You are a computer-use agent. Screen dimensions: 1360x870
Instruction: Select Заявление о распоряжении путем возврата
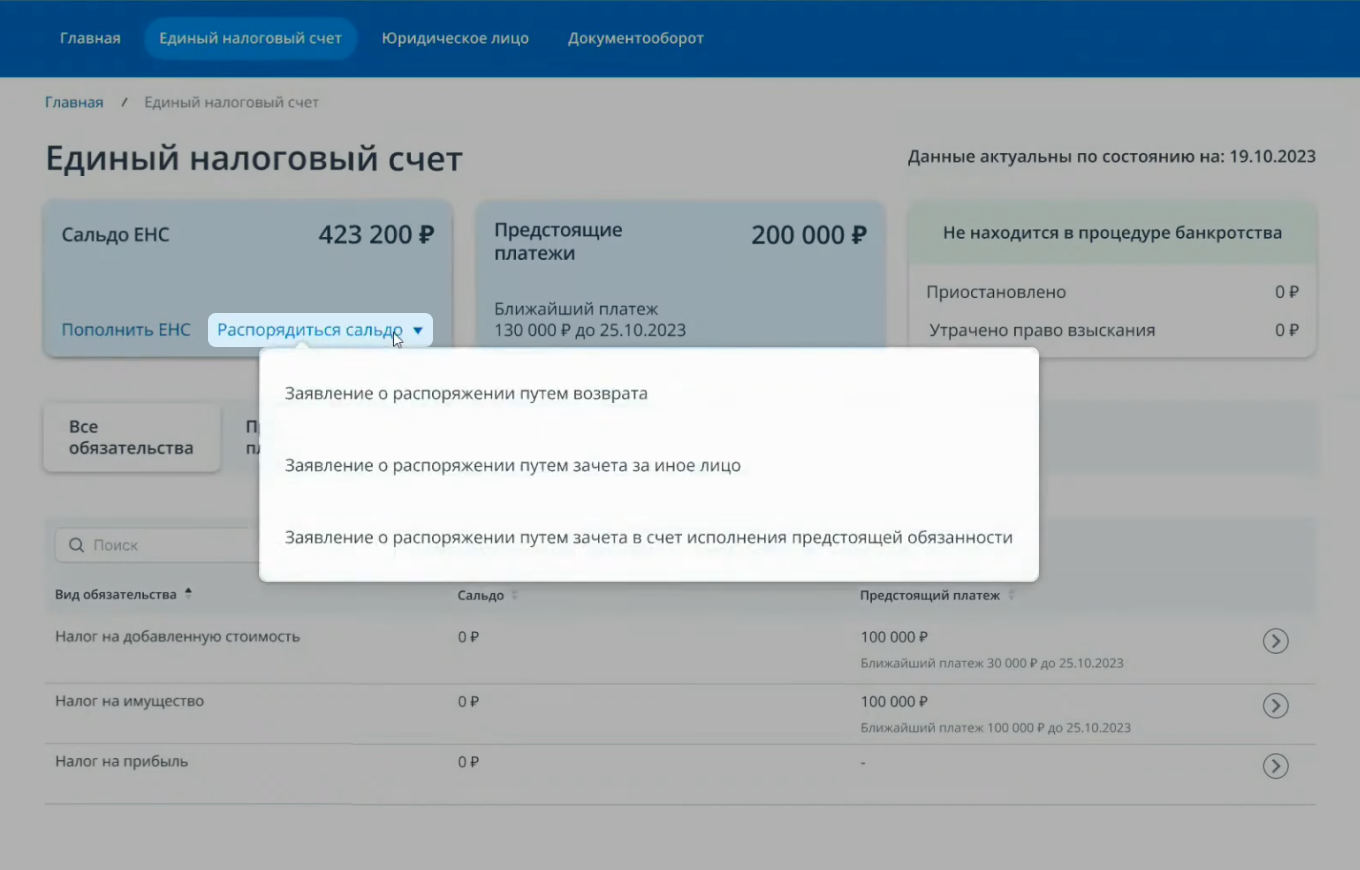click(x=468, y=393)
